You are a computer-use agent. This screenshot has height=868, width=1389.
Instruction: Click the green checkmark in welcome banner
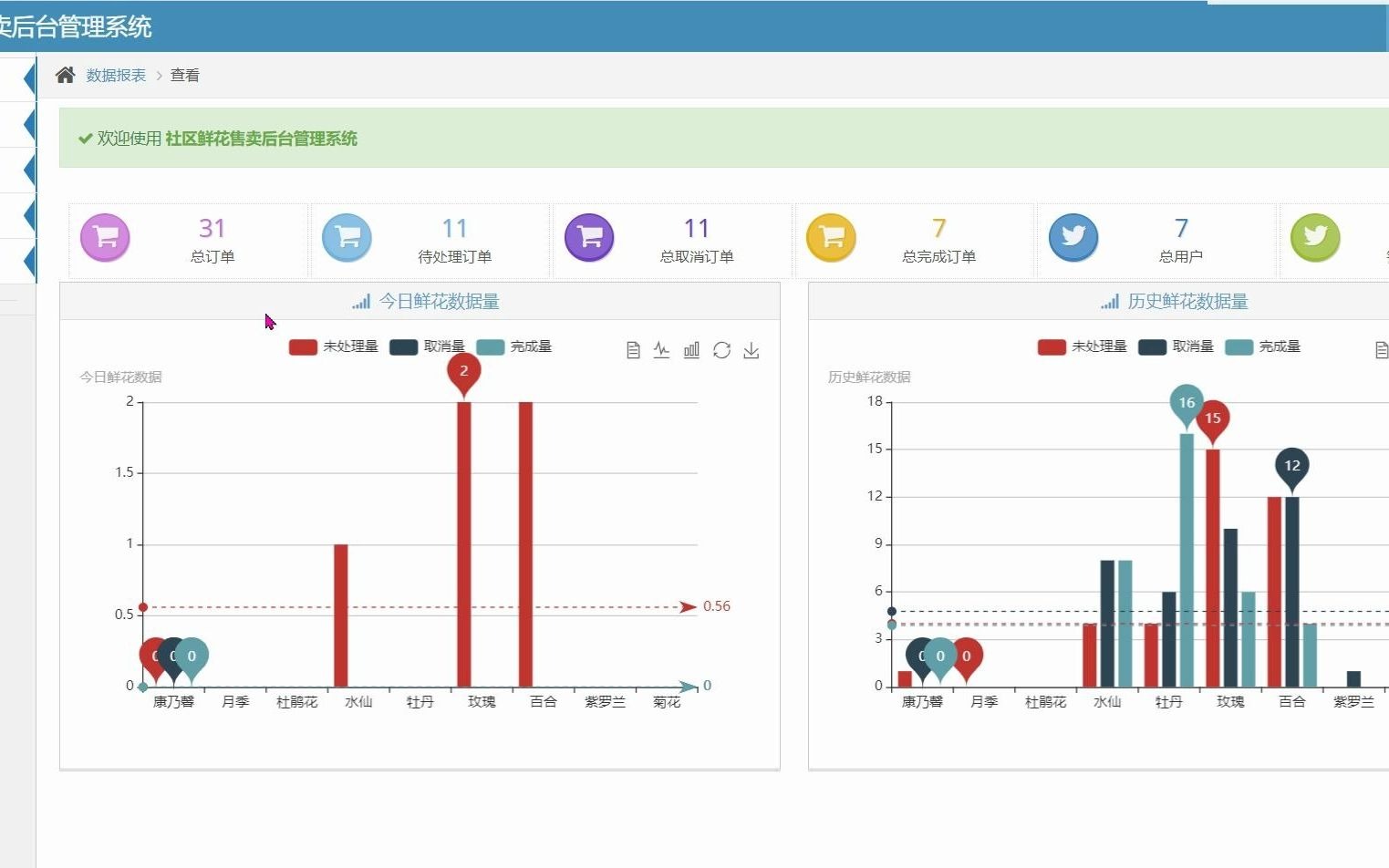pos(86,139)
